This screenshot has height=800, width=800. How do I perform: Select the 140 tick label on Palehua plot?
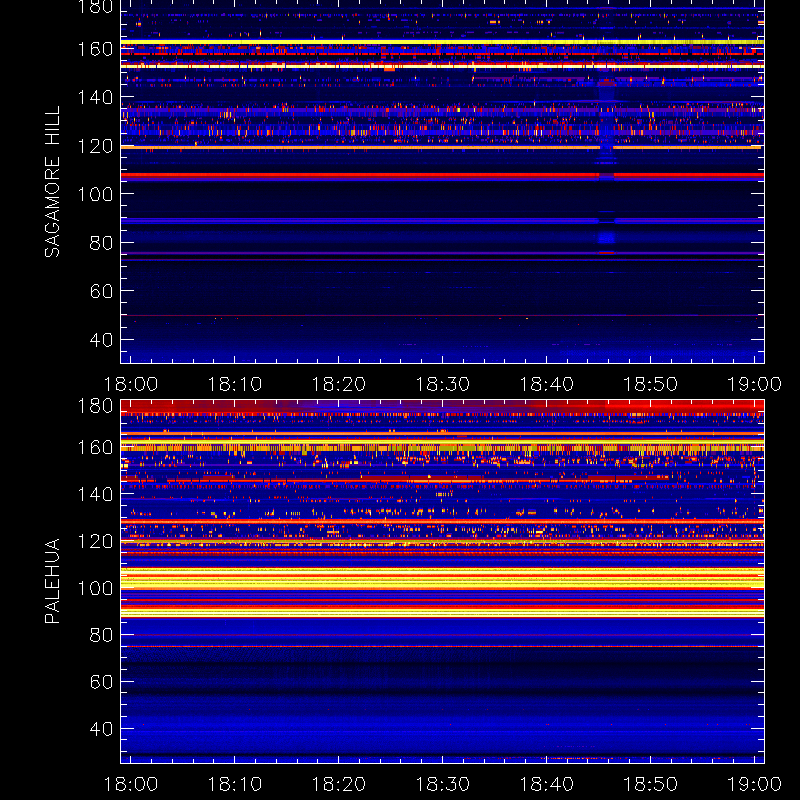pyautogui.click(x=95, y=494)
